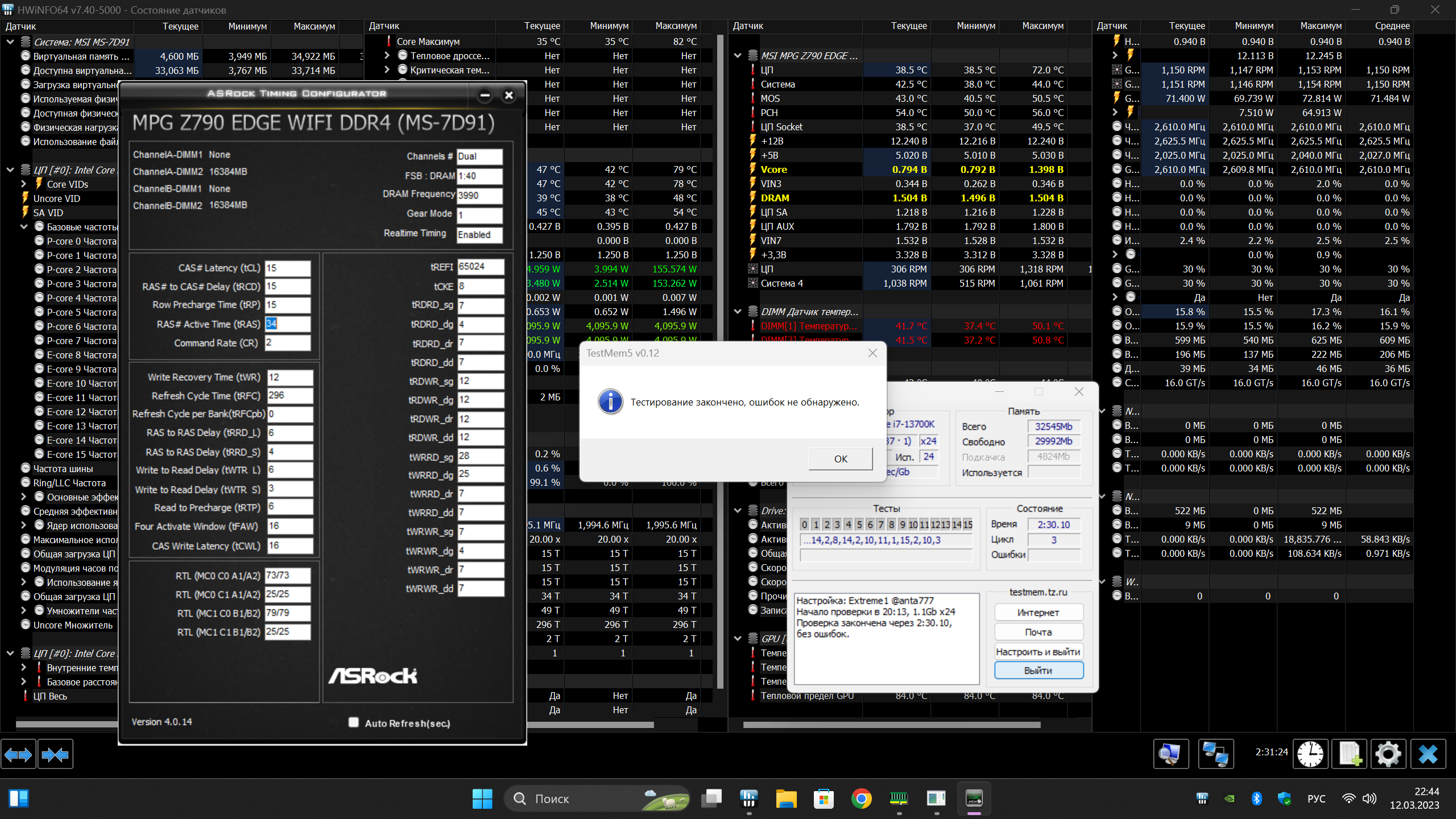Click the monitor with magnifier icon

click(1170, 754)
